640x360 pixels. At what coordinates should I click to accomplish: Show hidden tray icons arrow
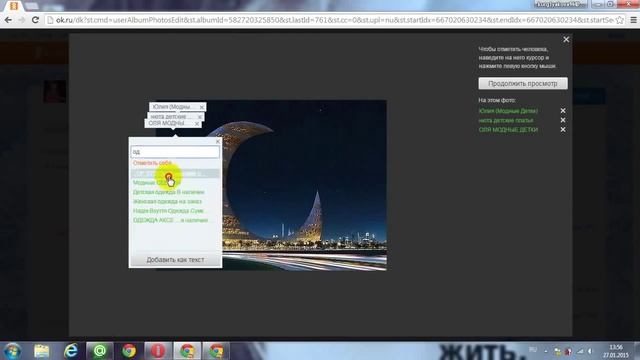(x=546, y=351)
